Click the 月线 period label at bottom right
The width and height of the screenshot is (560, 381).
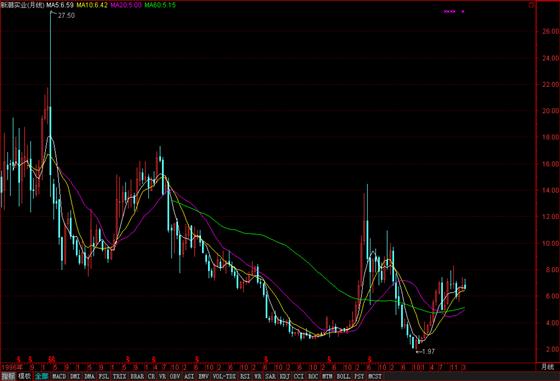[548, 367]
